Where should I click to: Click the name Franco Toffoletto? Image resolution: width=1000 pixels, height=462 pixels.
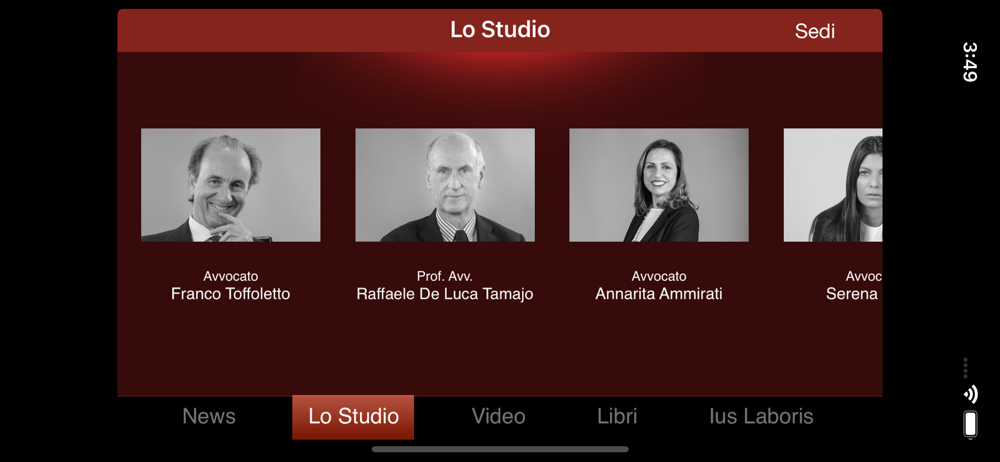point(231,294)
